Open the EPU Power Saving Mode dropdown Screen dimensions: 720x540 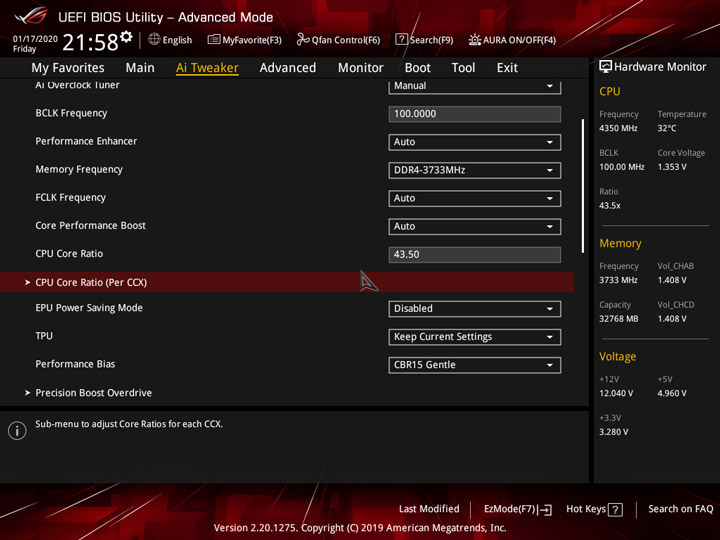(474, 309)
